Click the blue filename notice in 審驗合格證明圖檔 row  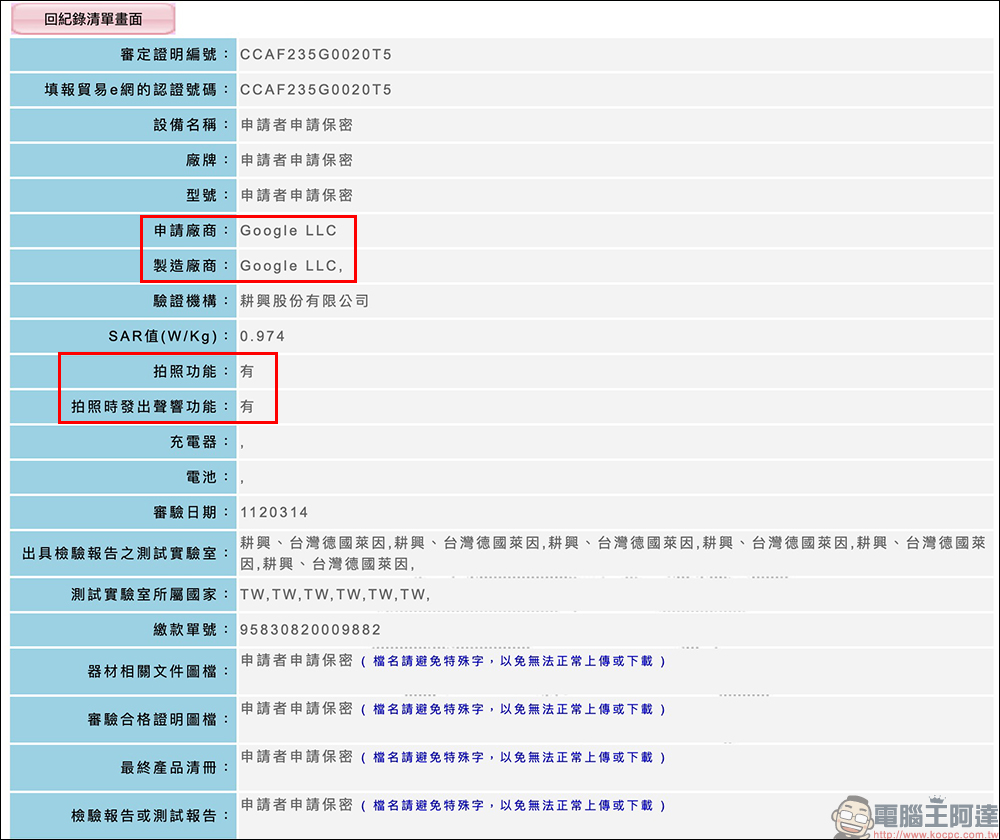pyautogui.click(x=513, y=709)
